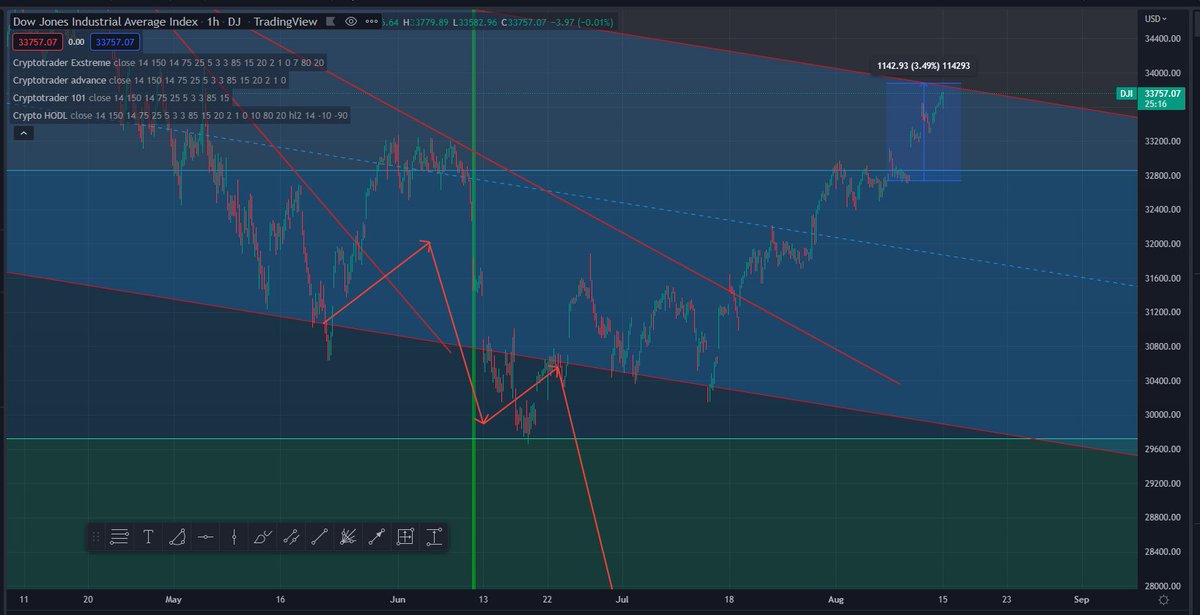
Task: Select the Date and Price Range tool
Action: coord(405,537)
